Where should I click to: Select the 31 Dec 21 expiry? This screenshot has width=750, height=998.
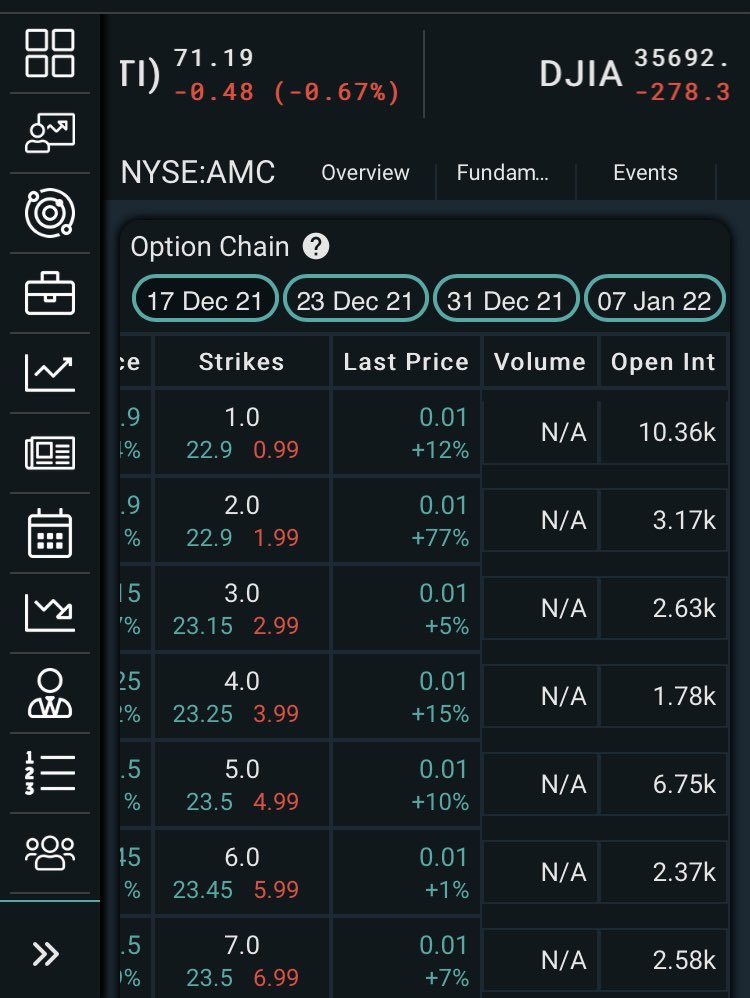(506, 299)
